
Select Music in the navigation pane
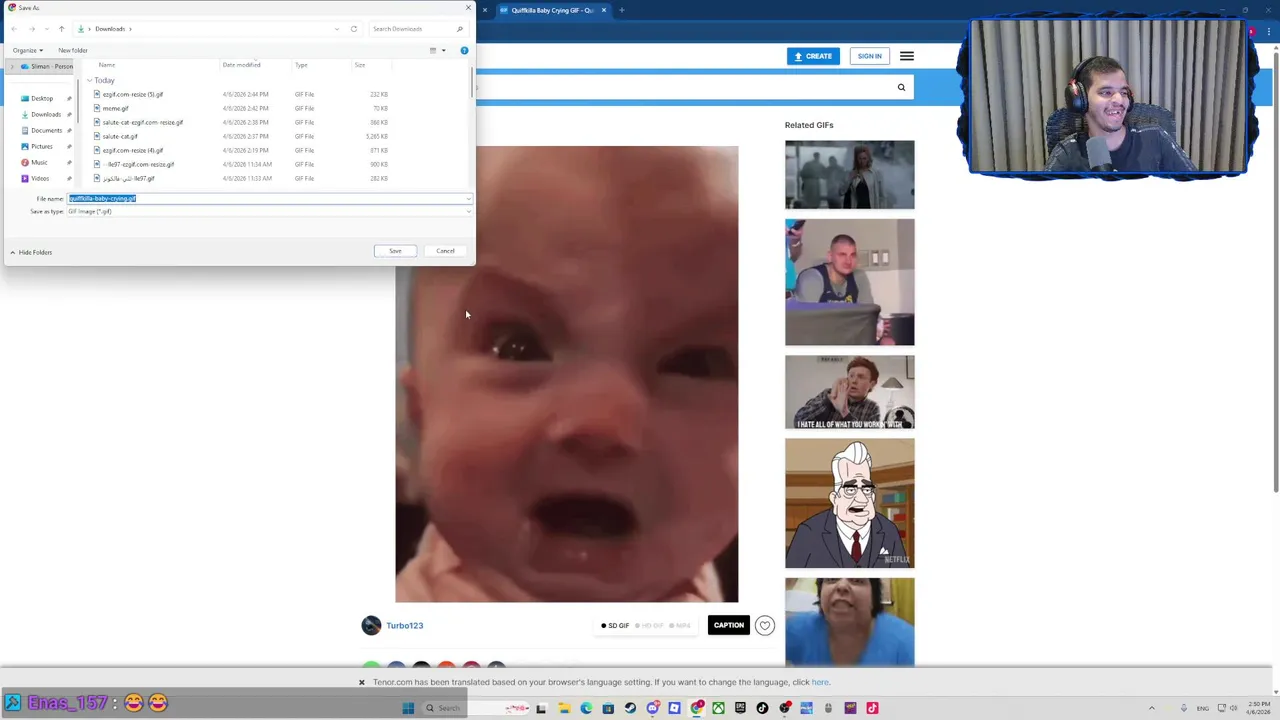click(x=39, y=162)
